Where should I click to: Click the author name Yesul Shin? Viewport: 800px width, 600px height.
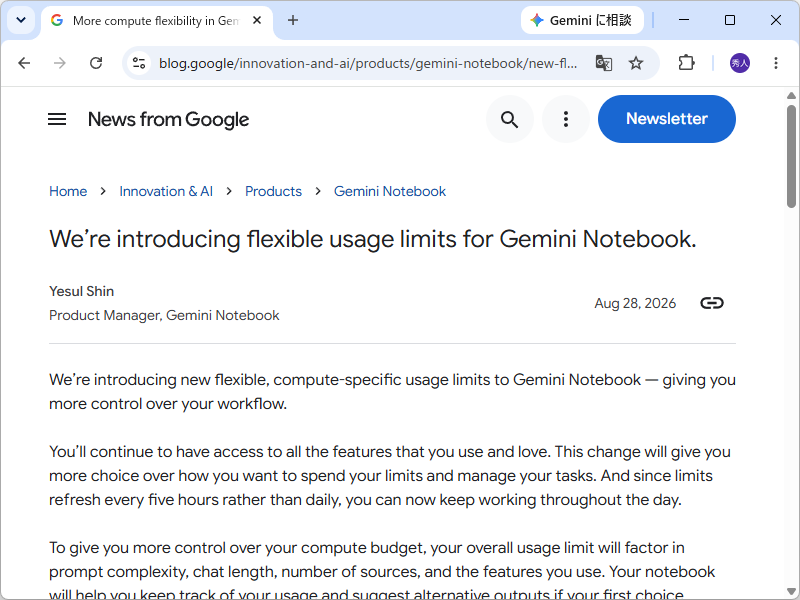click(x=82, y=291)
